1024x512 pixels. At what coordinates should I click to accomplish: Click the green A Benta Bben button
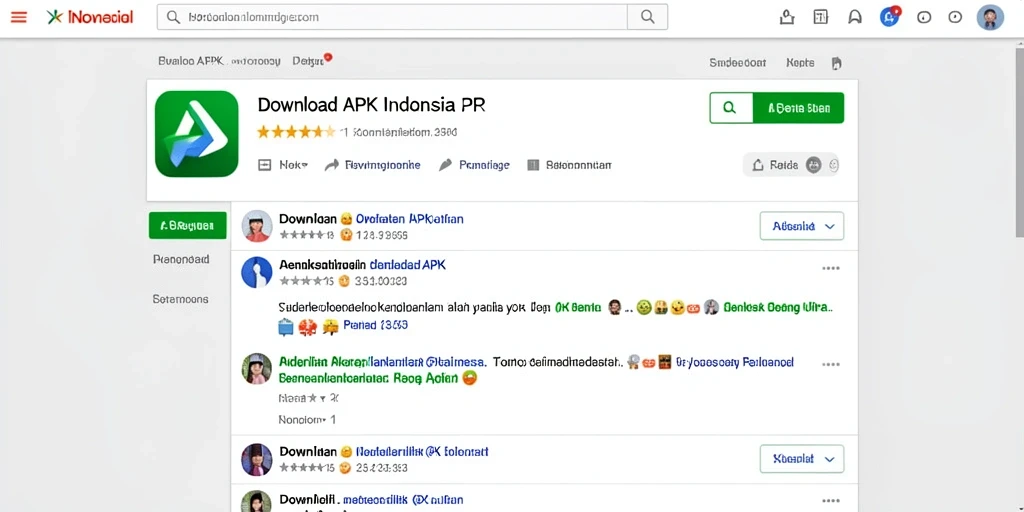pyautogui.click(x=798, y=108)
